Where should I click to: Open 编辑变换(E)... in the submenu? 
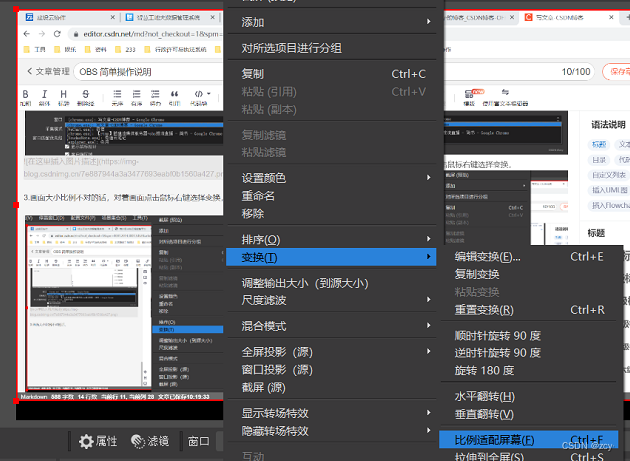(528, 256)
